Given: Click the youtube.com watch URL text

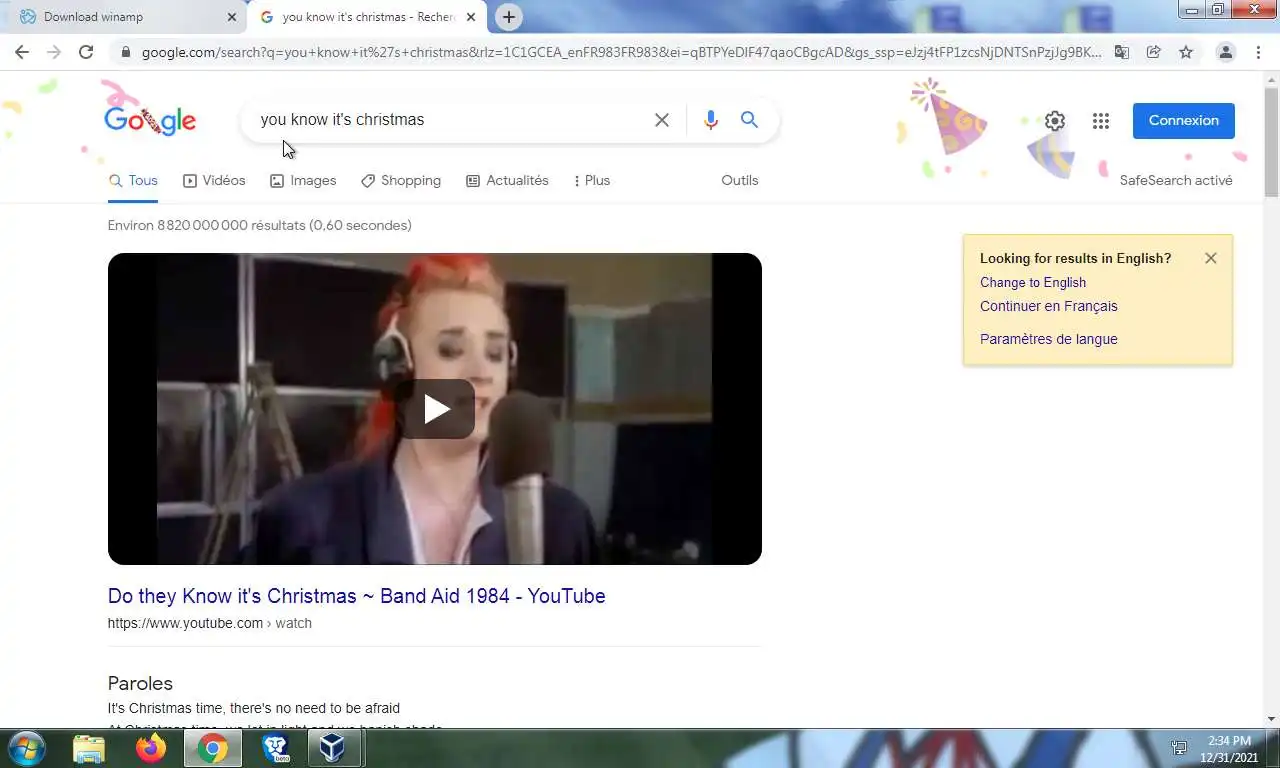Looking at the screenshot, I should tap(210, 623).
